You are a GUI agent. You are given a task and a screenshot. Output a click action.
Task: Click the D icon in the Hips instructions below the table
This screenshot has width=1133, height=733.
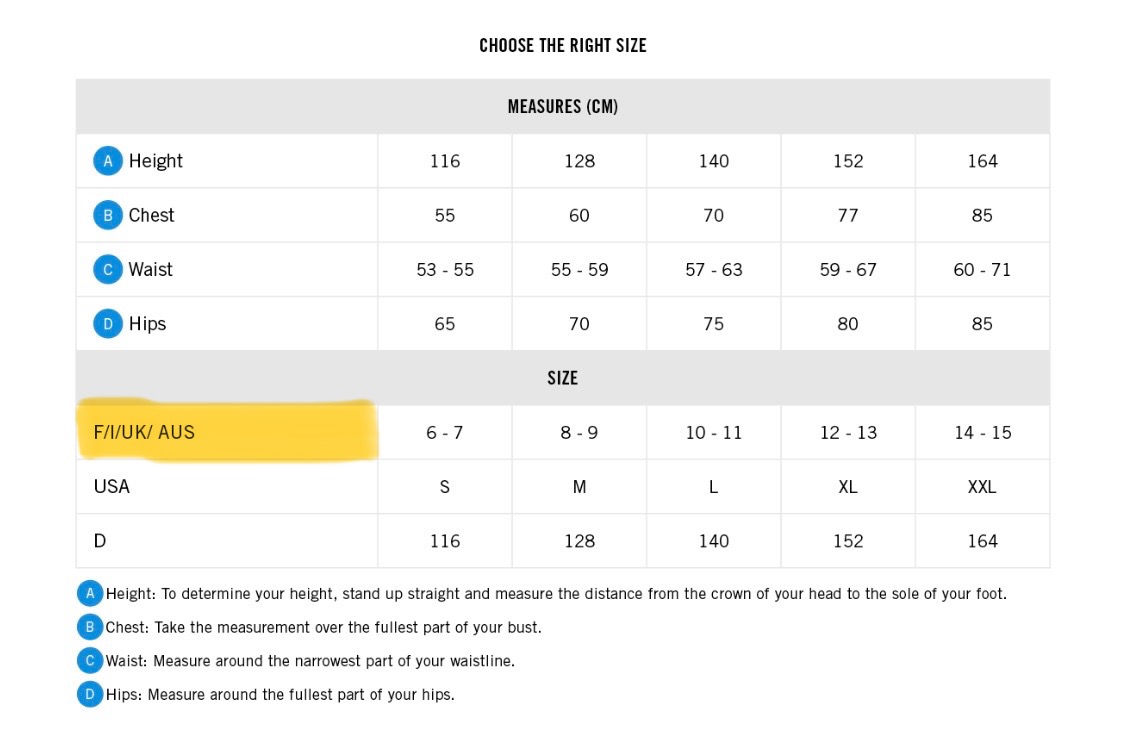pyautogui.click(x=90, y=694)
